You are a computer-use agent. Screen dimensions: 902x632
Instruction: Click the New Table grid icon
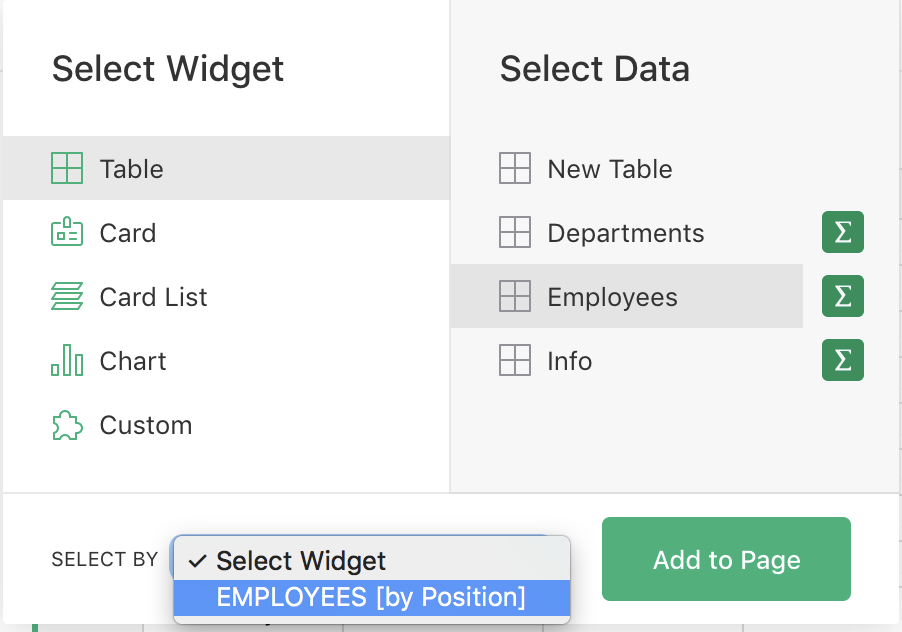tap(515, 169)
